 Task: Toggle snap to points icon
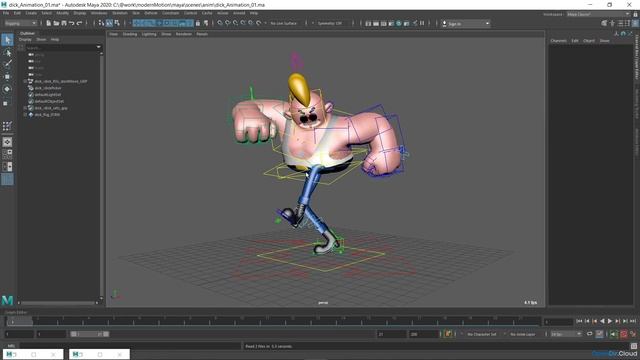(x=236, y=23)
